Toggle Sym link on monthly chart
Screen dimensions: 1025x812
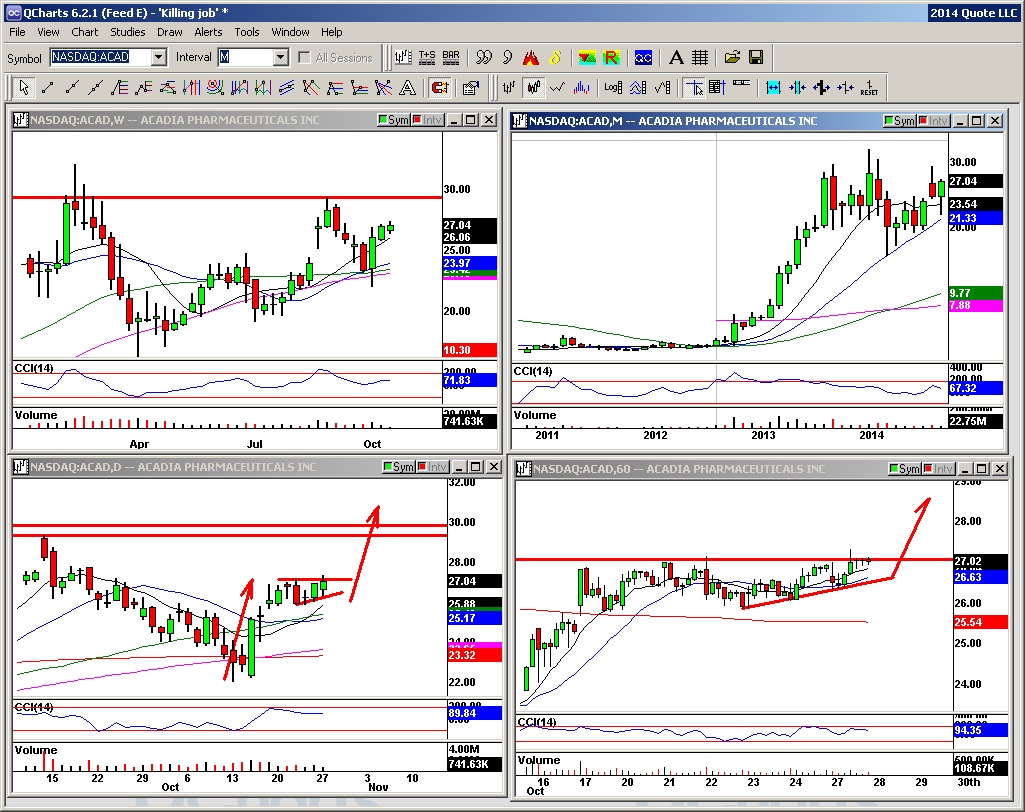click(x=899, y=121)
